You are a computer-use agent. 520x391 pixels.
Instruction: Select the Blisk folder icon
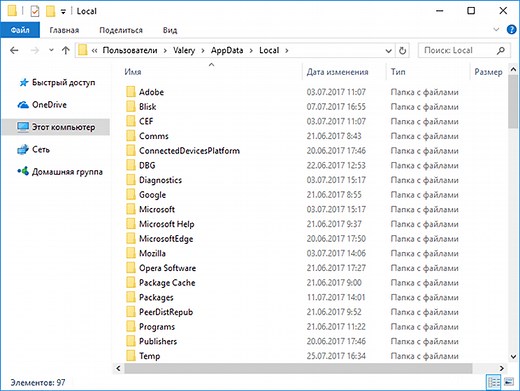tap(131, 107)
